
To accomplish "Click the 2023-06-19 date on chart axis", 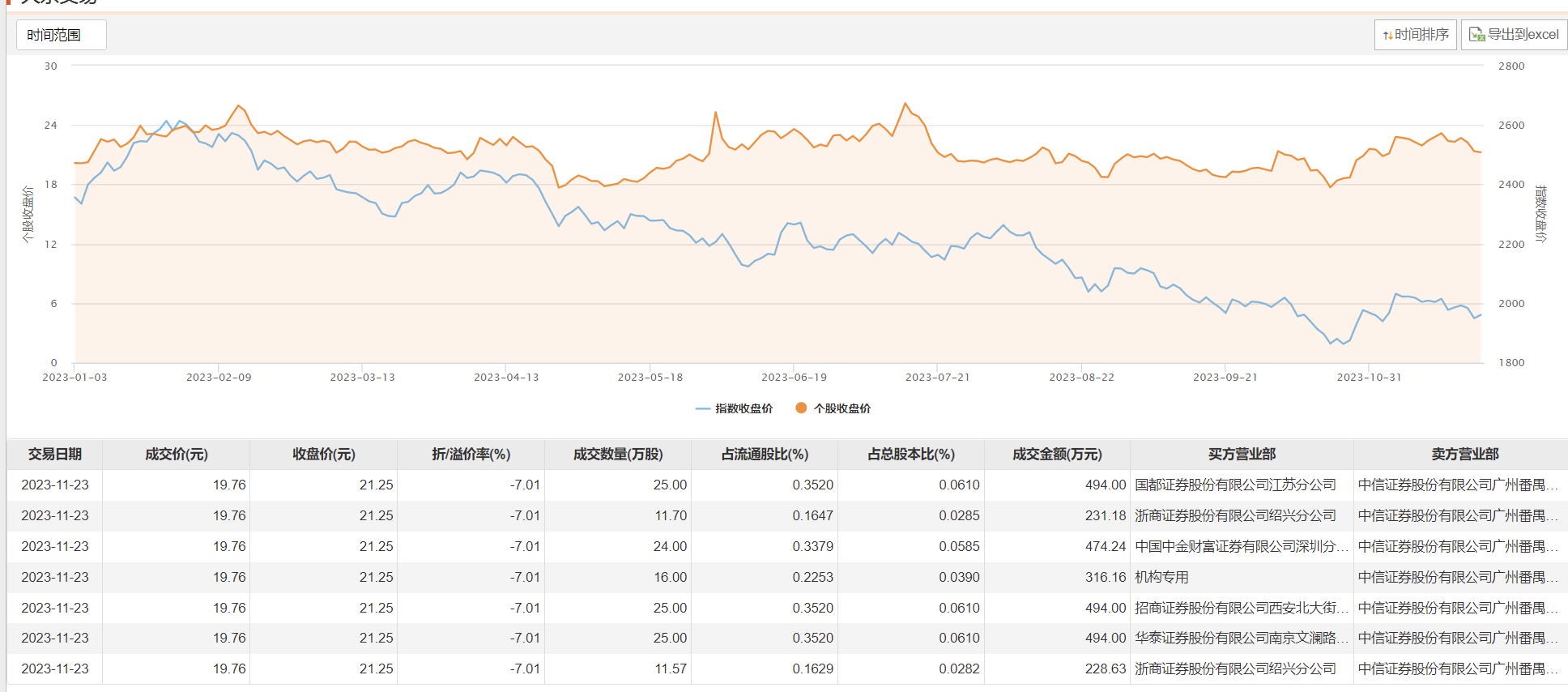I will (x=794, y=378).
